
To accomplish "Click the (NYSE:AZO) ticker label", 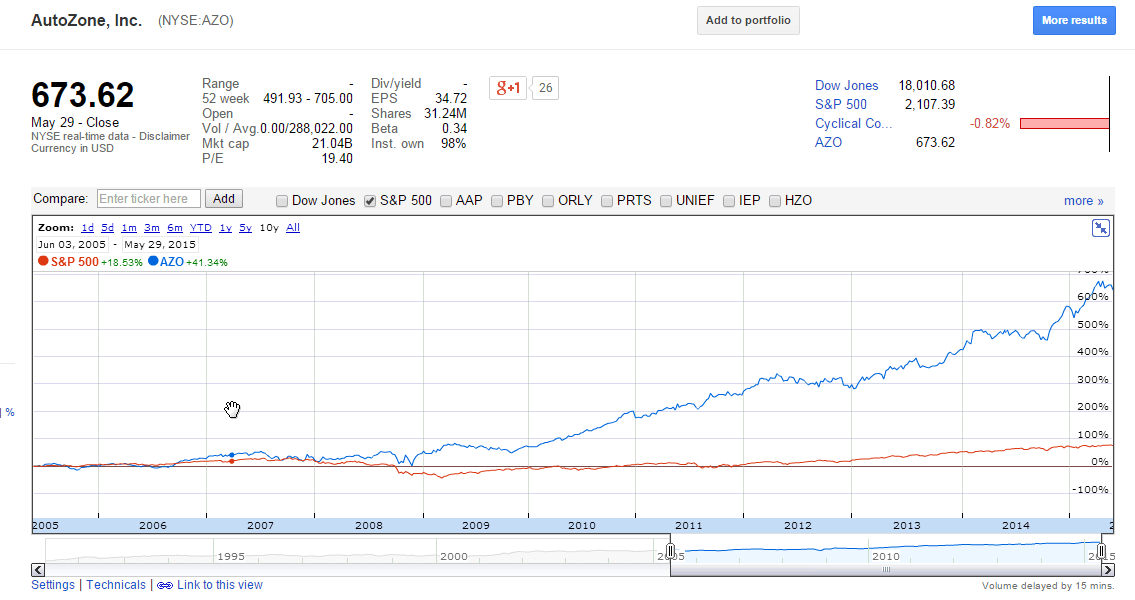I will (x=195, y=21).
